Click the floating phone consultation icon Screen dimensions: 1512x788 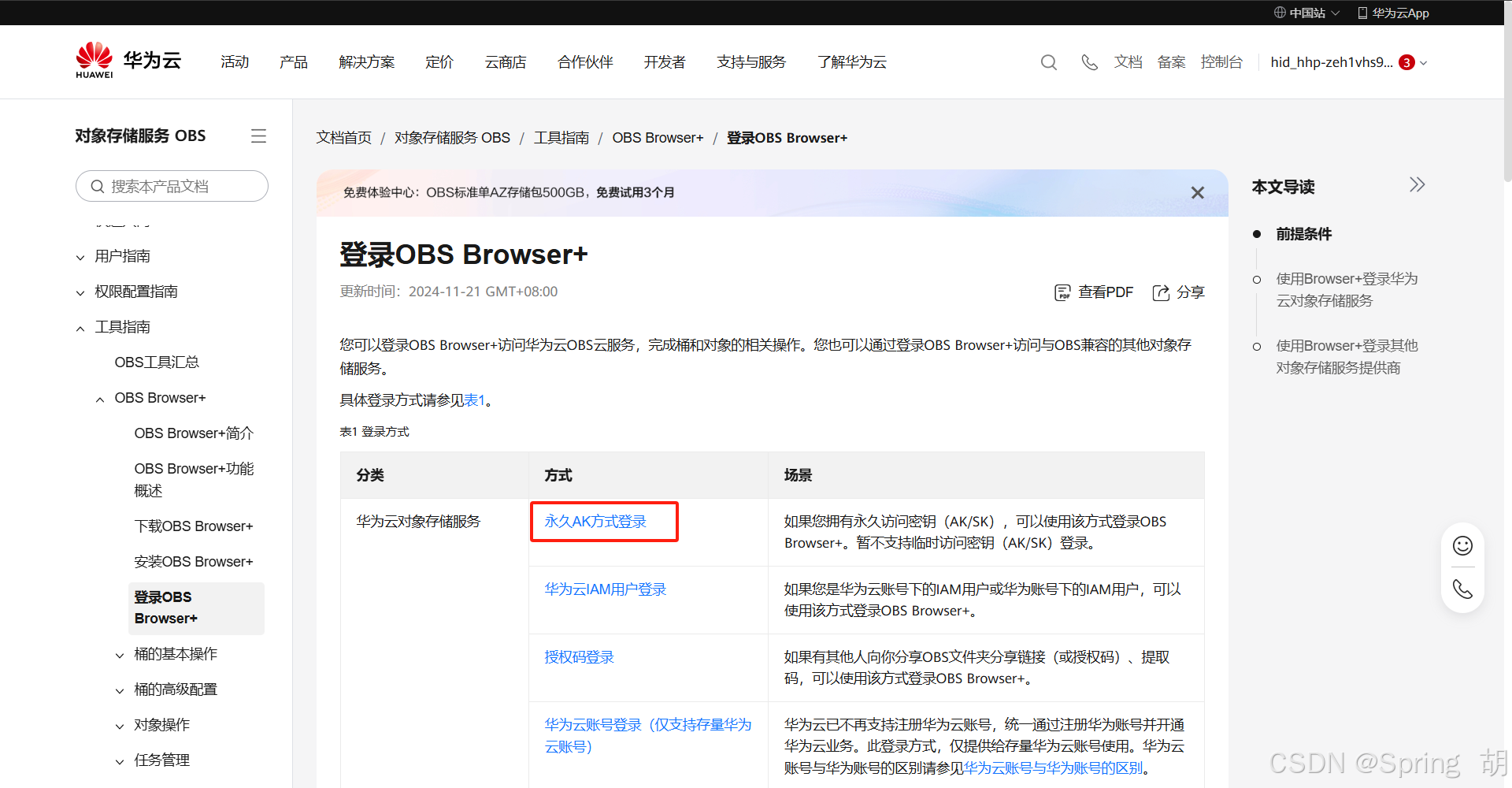pyautogui.click(x=1462, y=589)
